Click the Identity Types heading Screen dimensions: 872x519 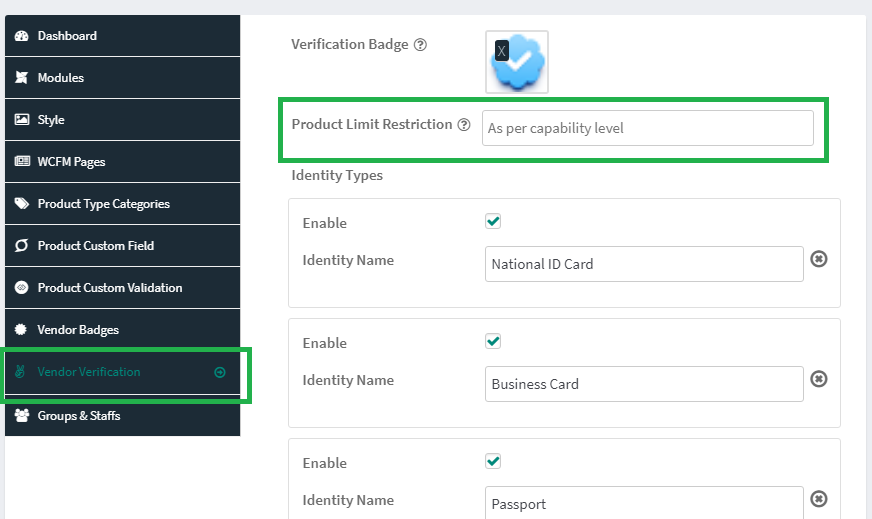point(337,175)
